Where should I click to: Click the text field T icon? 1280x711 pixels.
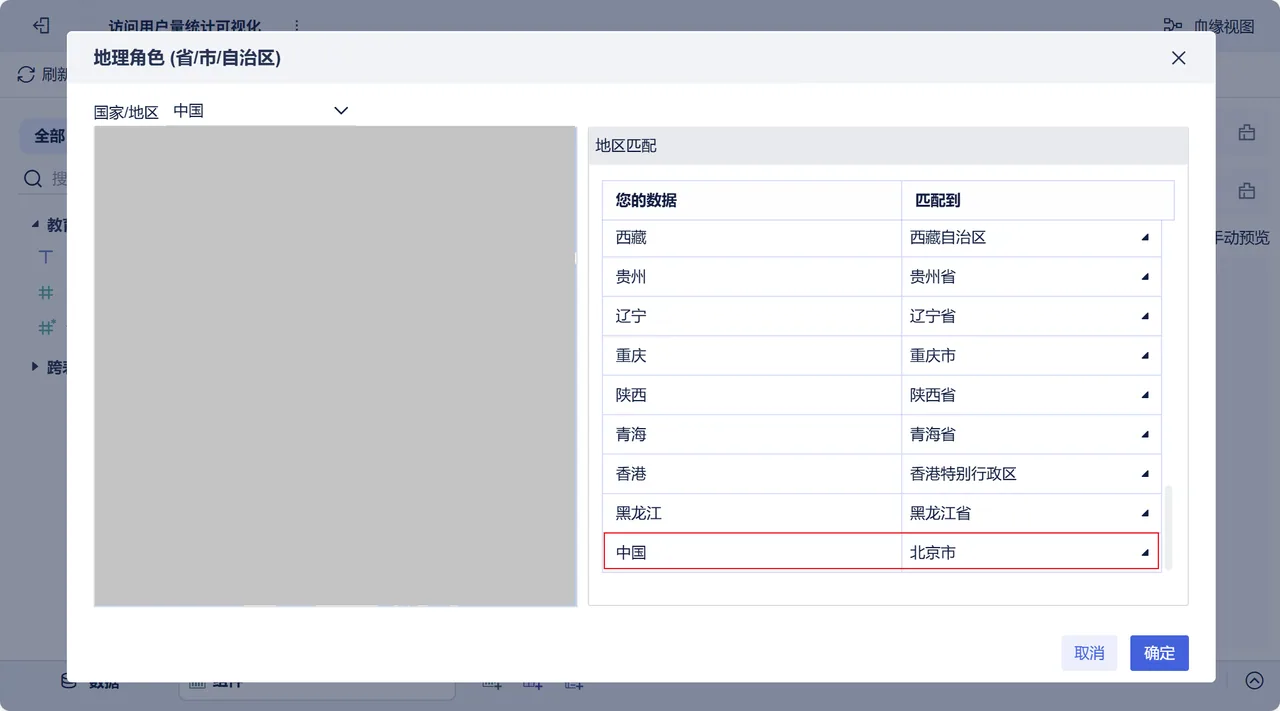point(45,257)
